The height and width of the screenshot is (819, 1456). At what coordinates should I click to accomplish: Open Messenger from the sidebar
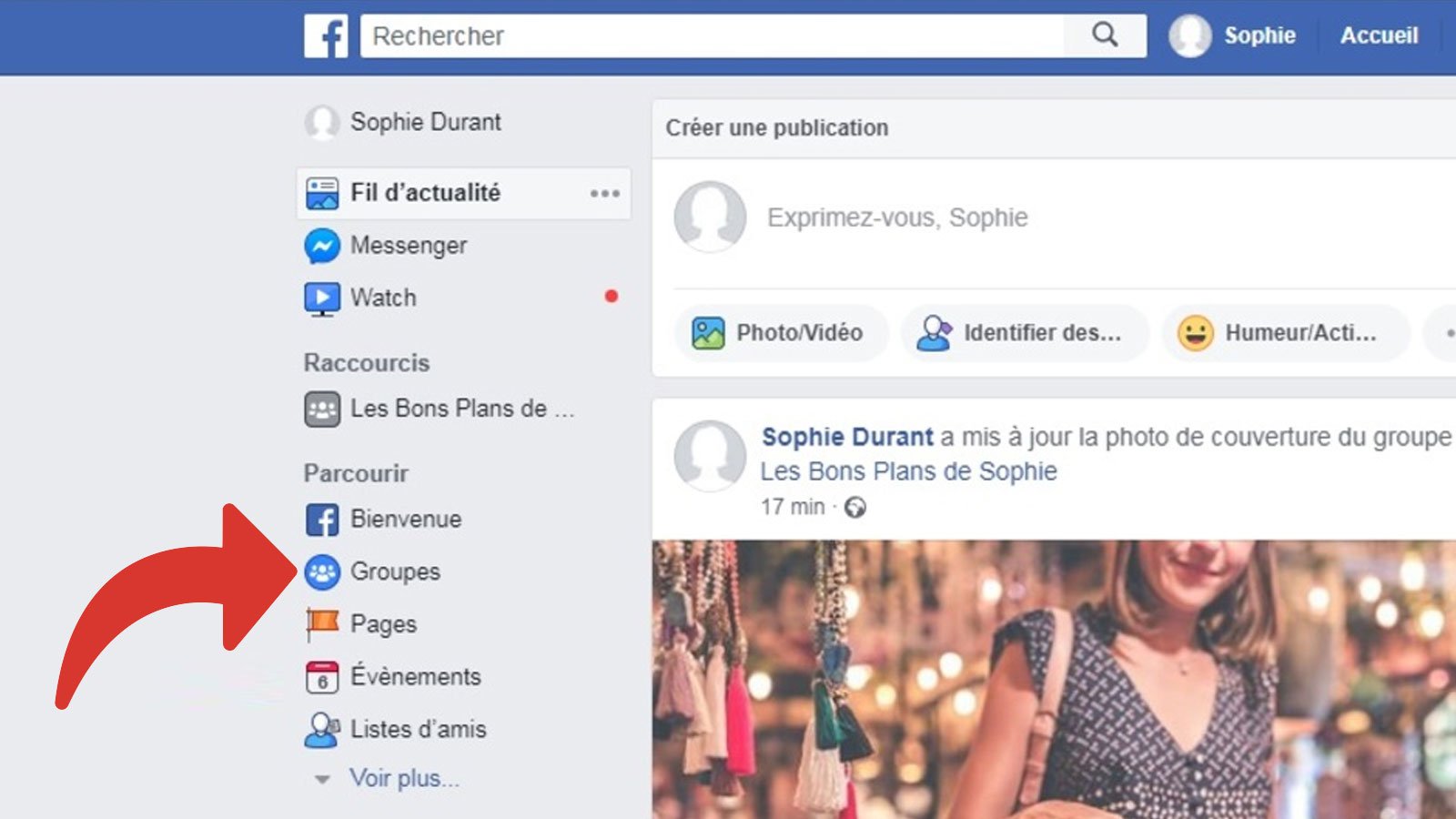coord(409,245)
